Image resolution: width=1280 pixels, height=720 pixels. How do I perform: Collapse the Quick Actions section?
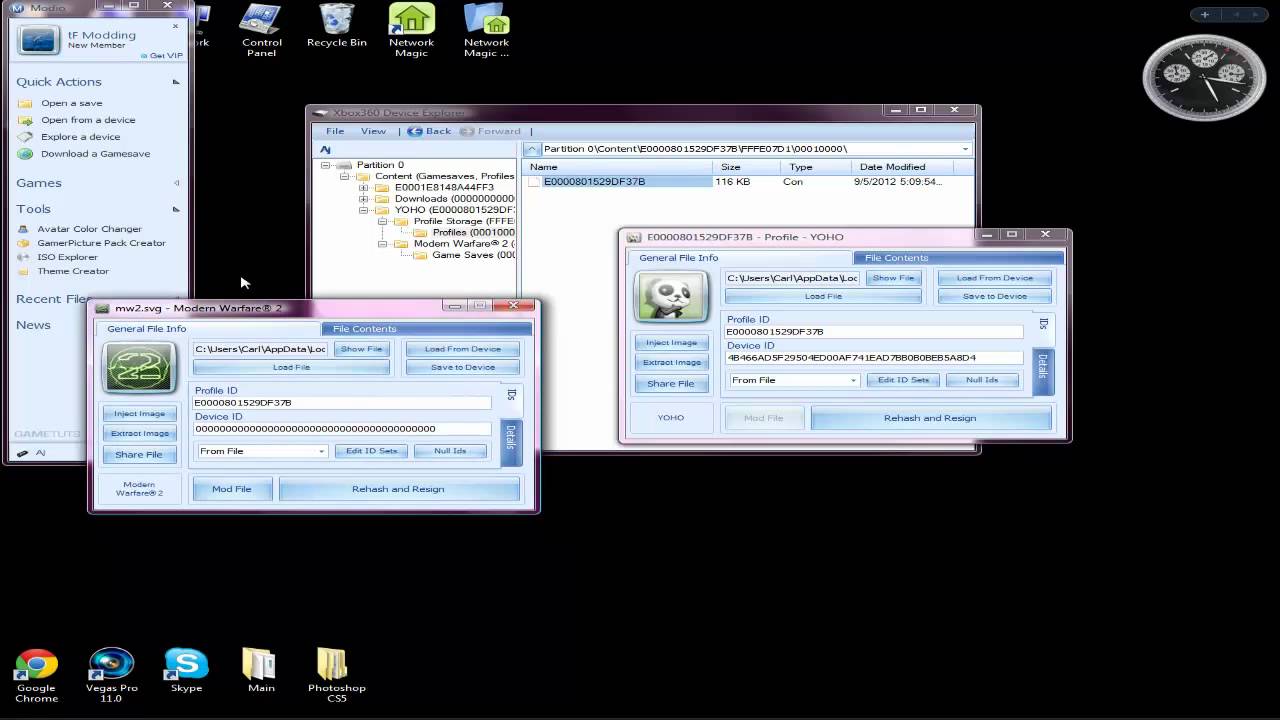pyautogui.click(x=176, y=82)
